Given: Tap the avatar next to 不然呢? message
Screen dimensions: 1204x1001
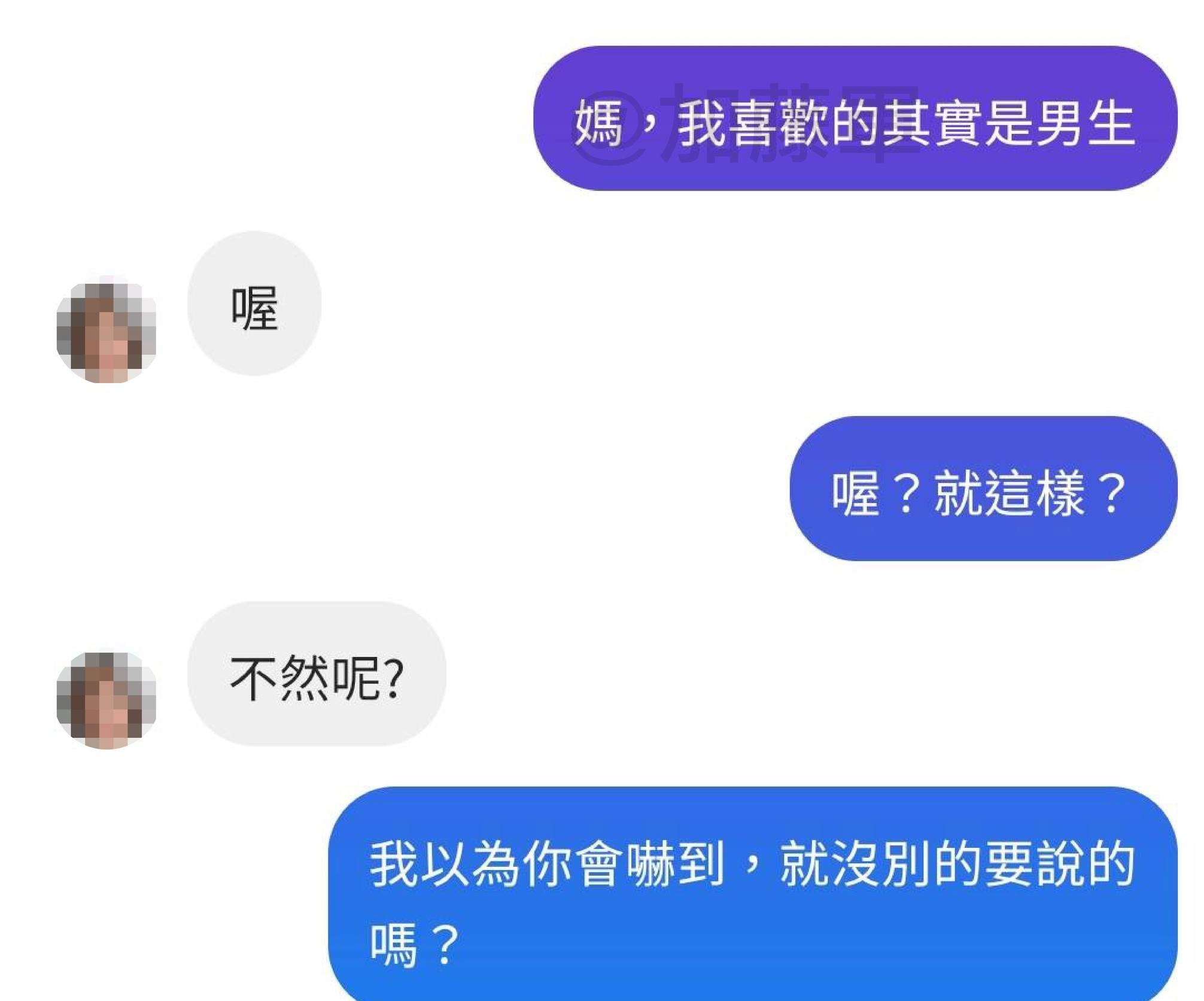Looking at the screenshot, I should click(x=107, y=700).
